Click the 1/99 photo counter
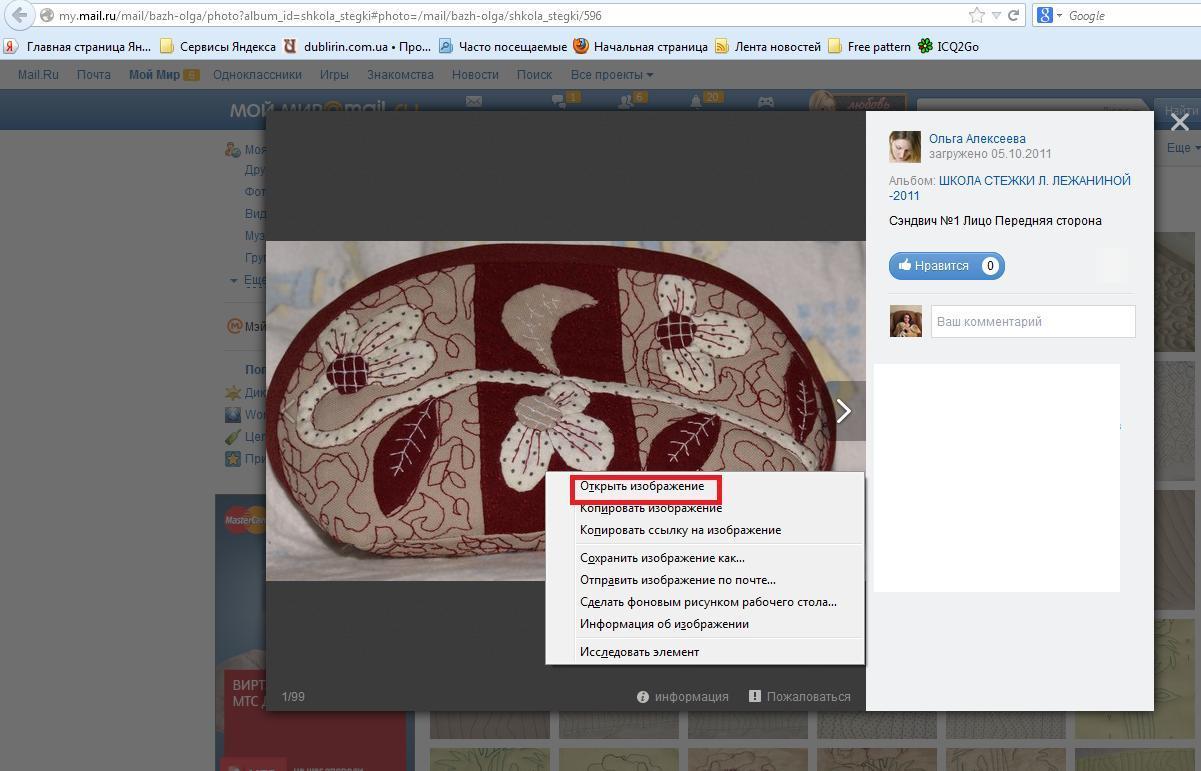1201x771 pixels. click(293, 697)
